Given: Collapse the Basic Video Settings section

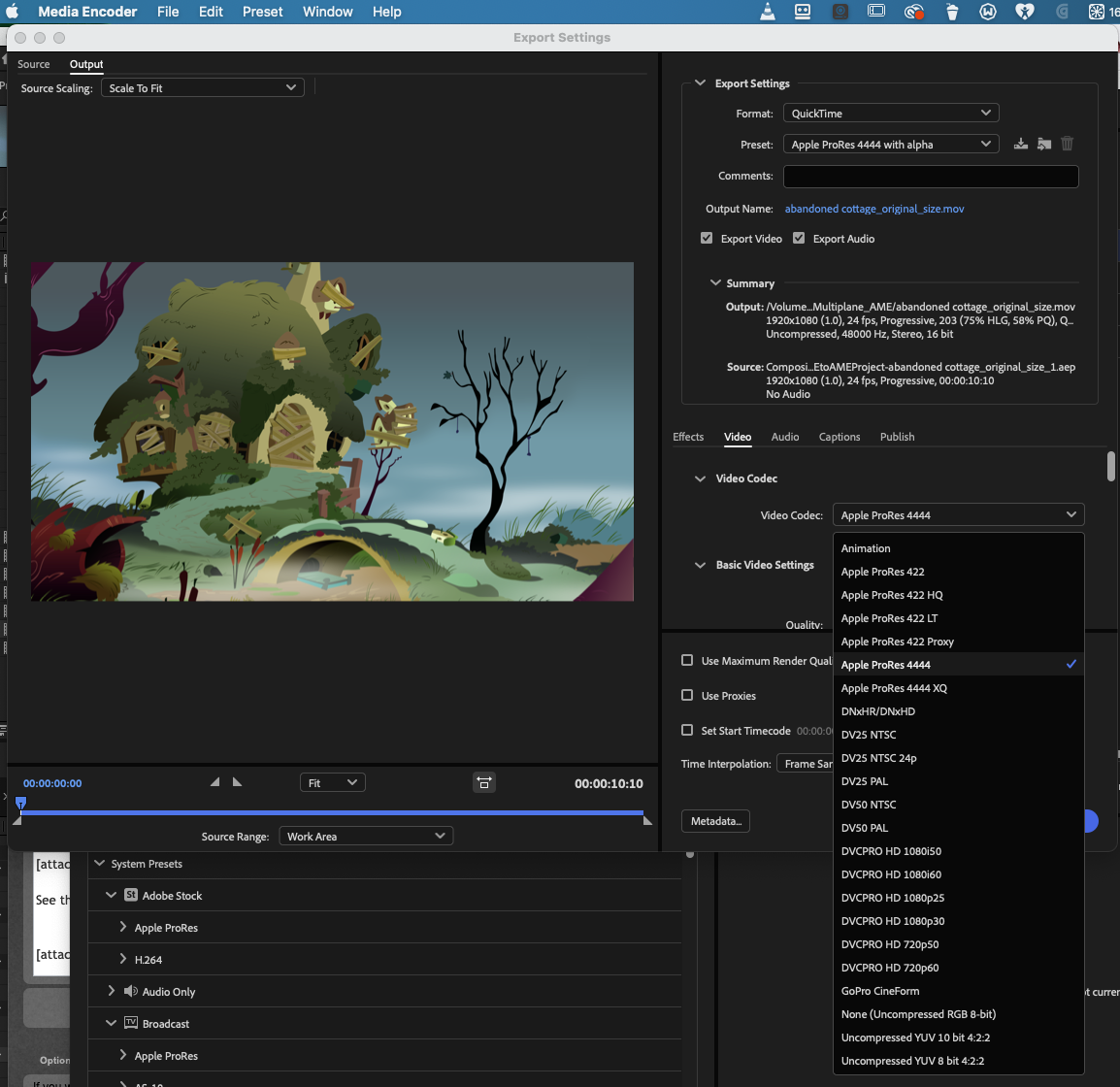Looking at the screenshot, I should [700, 565].
